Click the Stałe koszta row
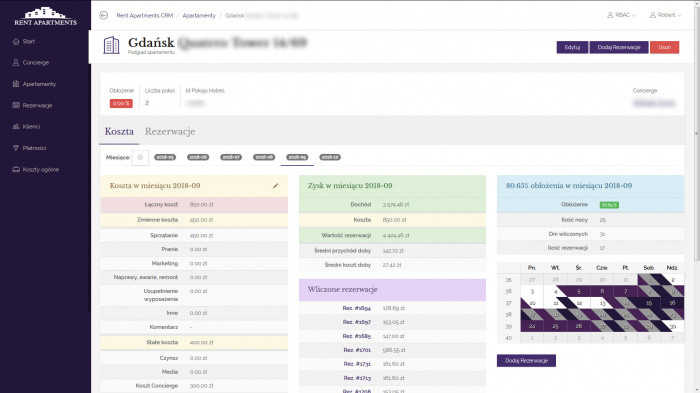Image resolution: width=700 pixels, height=393 pixels. click(x=194, y=343)
